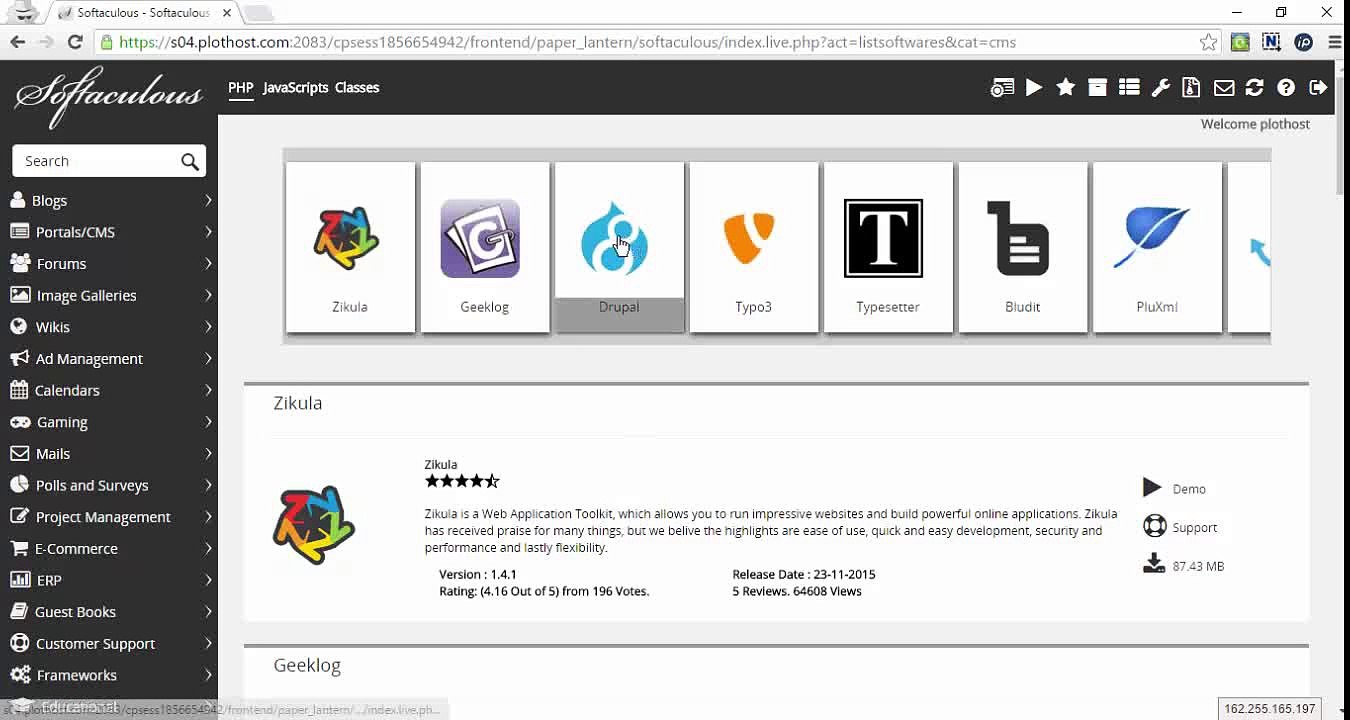The width and height of the screenshot is (1350, 720).
Task: Click the Demos play icon in top toolbar
Action: [x=1034, y=88]
